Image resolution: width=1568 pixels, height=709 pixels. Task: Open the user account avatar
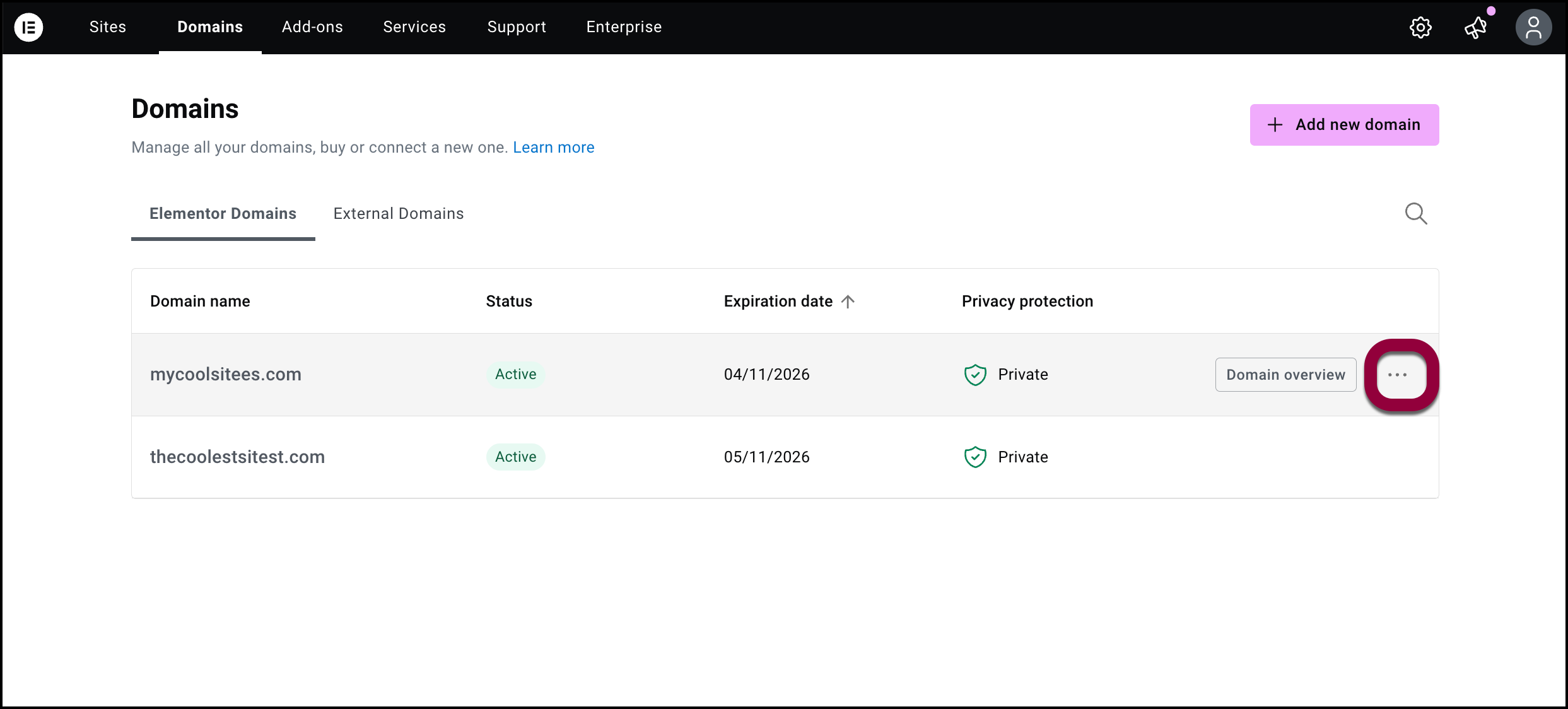[x=1533, y=27]
